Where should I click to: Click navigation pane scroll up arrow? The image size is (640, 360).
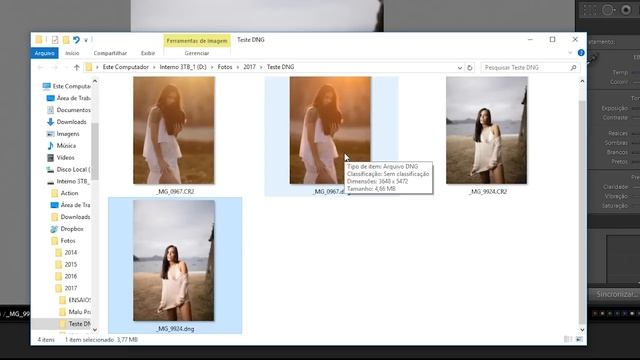[95, 81]
